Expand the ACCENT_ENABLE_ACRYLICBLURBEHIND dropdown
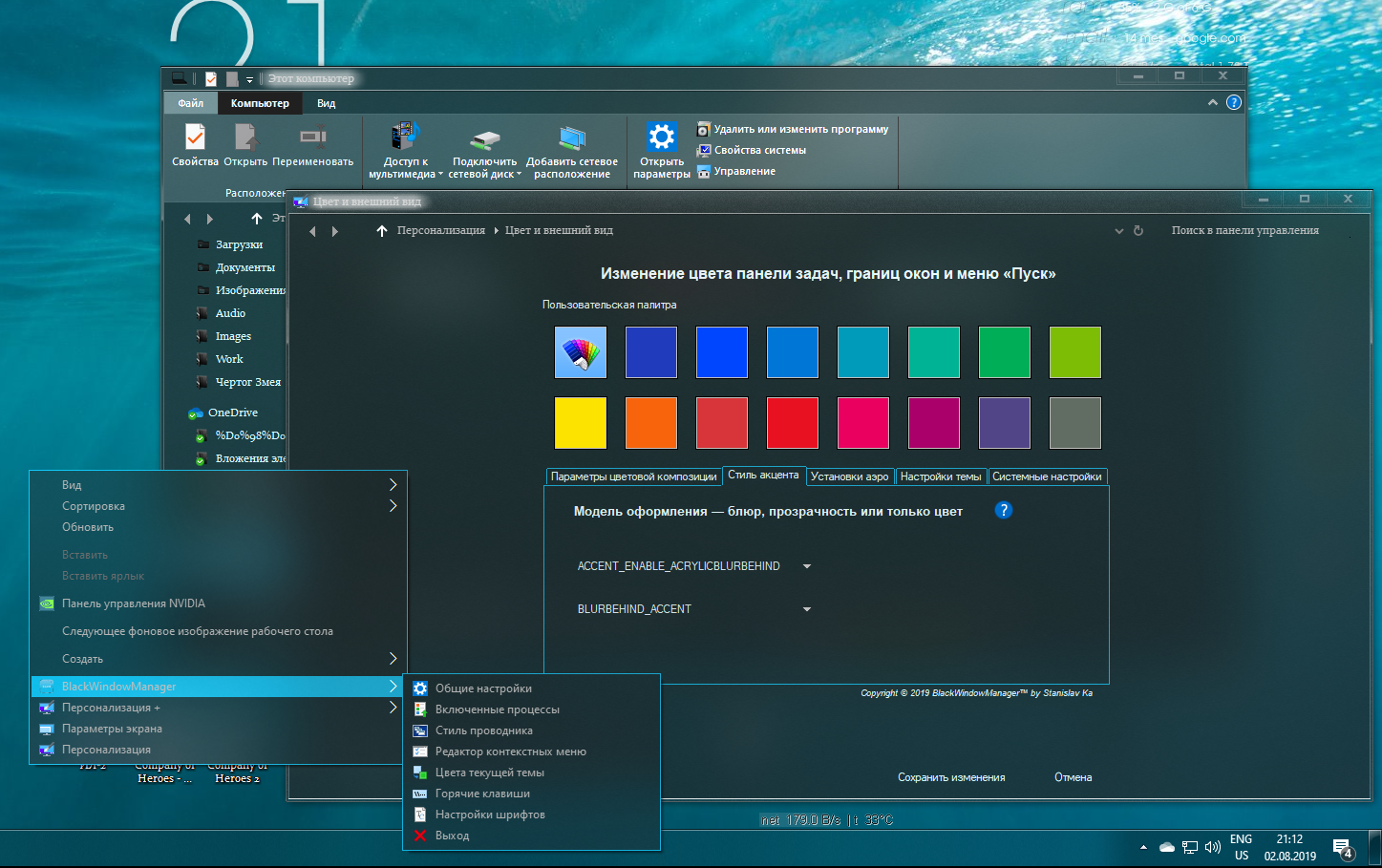 point(807,566)
